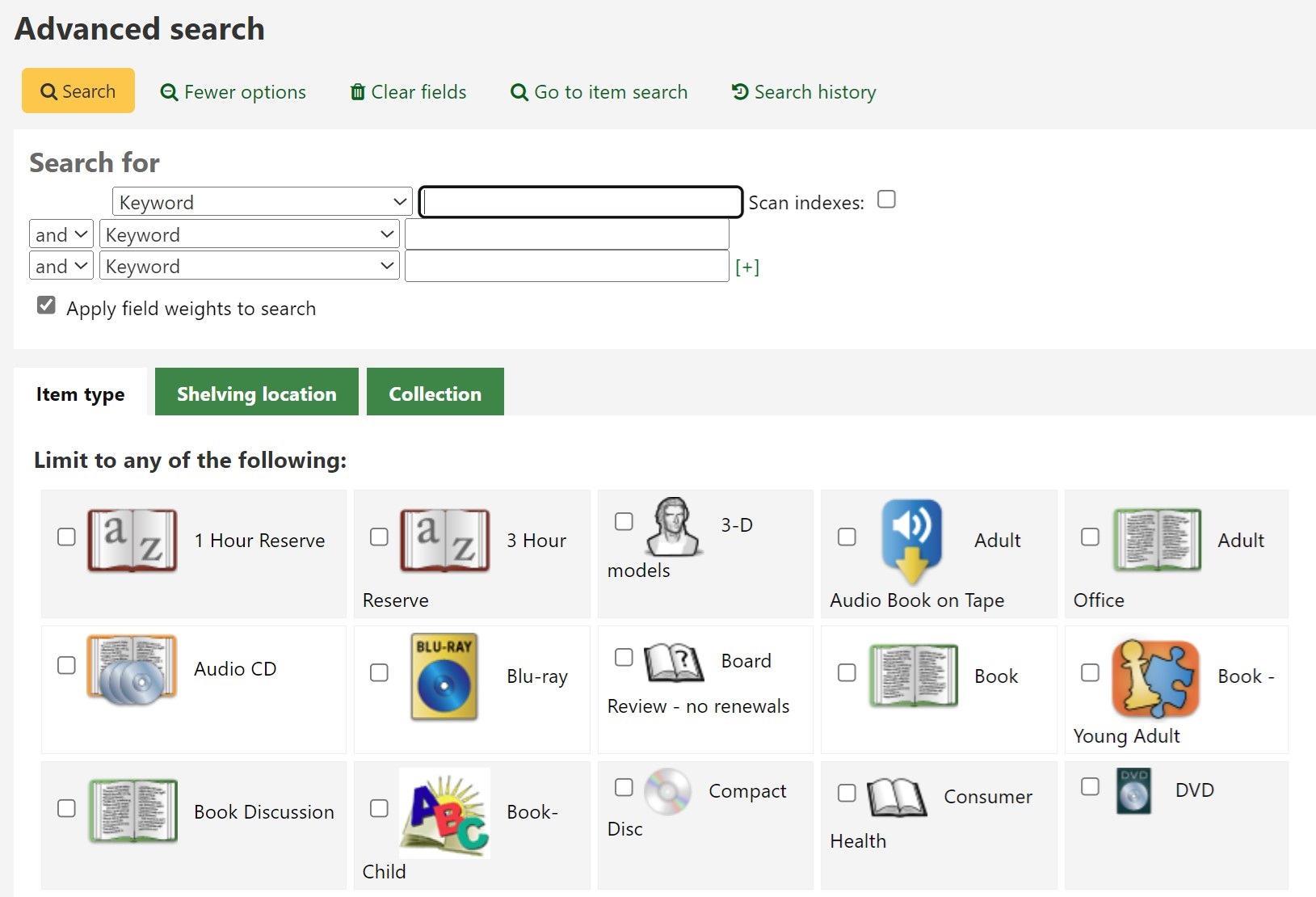1316x897 pixels.
Task: Click the Book - Young Adult puzzle icon
Action: point(1154,678)
